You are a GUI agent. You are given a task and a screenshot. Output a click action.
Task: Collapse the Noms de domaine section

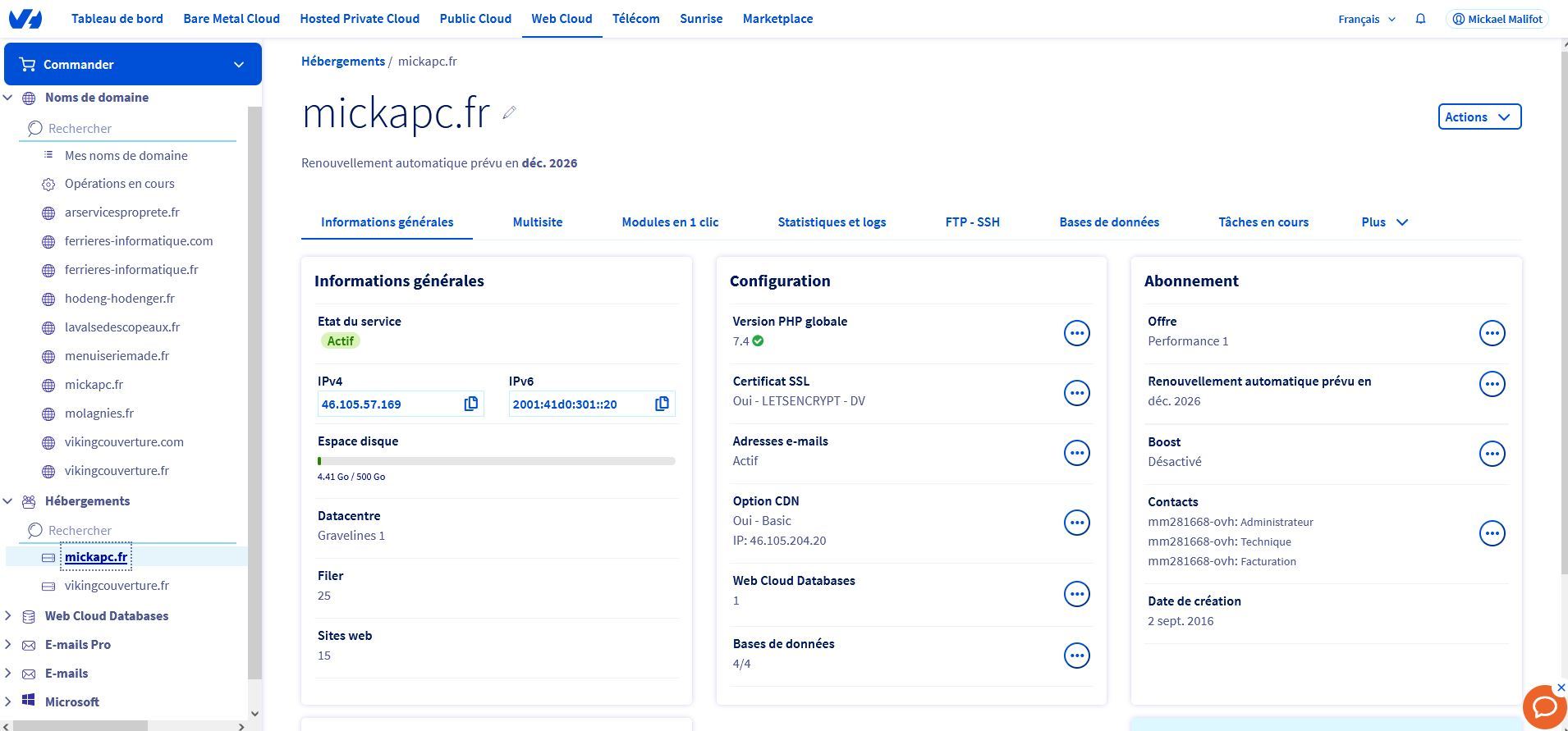click(x=8, y=98)
